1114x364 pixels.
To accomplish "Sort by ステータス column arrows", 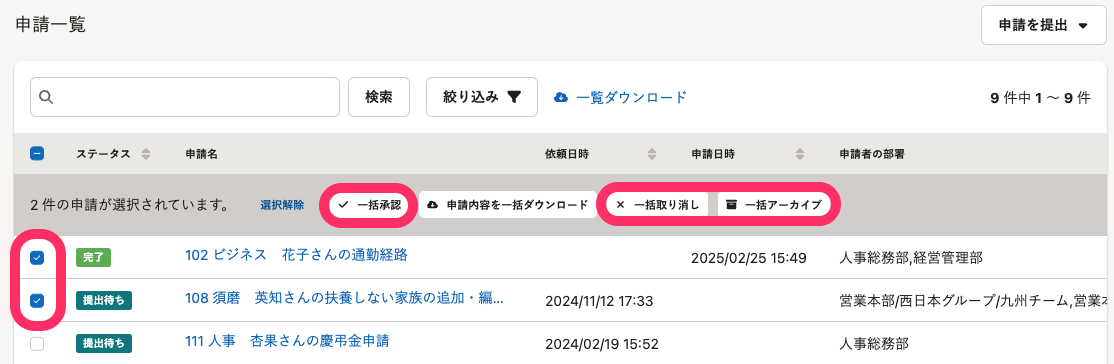I will tap(146, 154).
